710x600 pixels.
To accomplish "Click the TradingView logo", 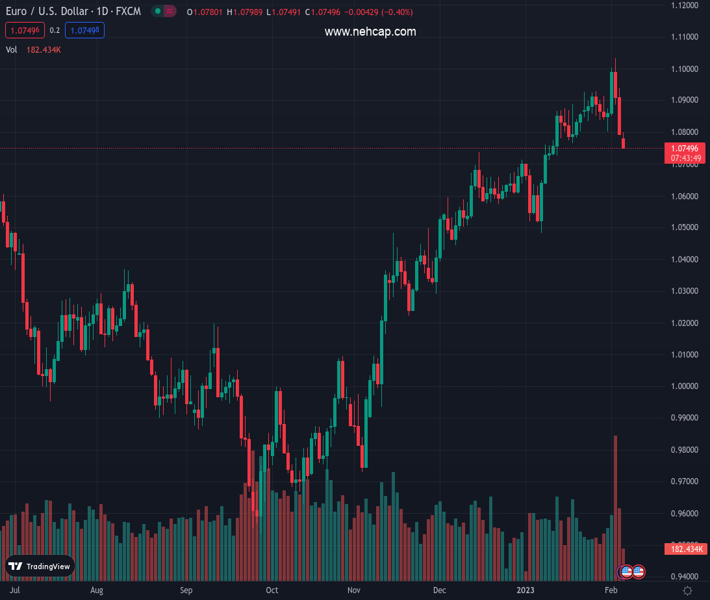I will 40,566.
